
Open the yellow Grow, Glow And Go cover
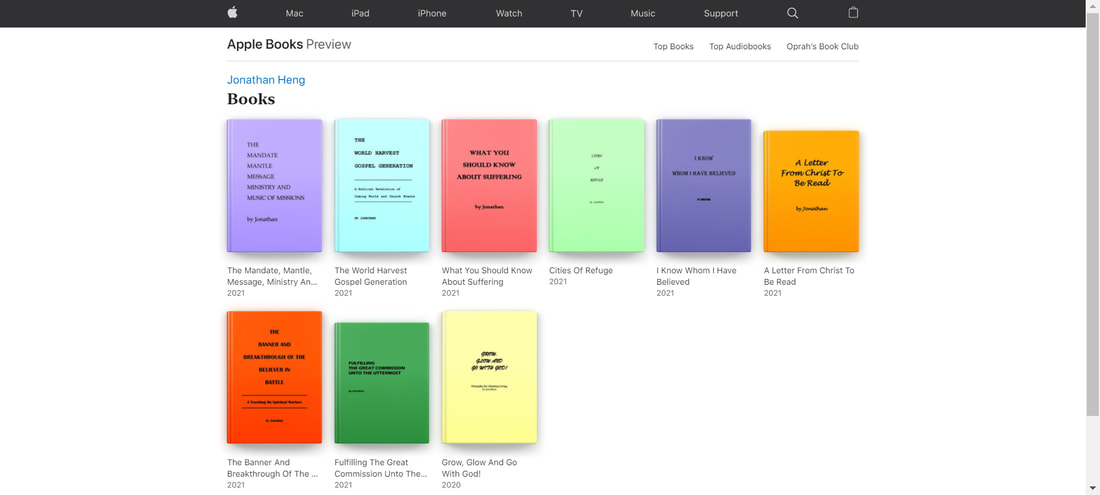[x=489, y=377]
